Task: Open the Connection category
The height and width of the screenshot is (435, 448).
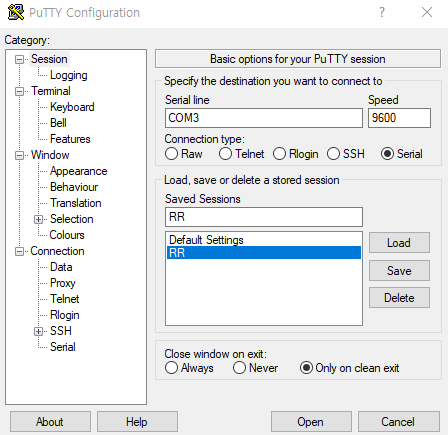Action: point(57,251)
